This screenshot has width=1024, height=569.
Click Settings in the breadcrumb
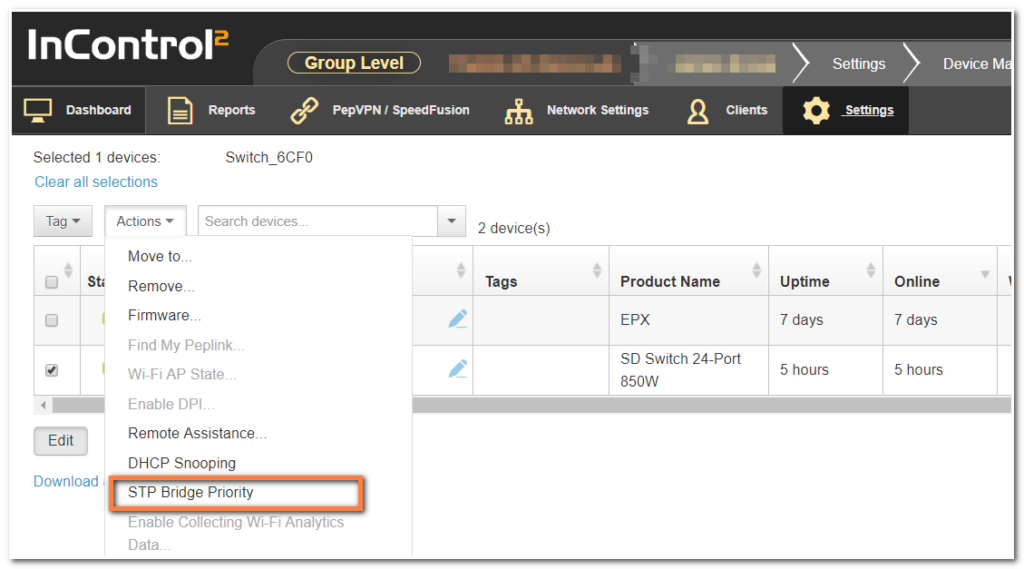859,64
